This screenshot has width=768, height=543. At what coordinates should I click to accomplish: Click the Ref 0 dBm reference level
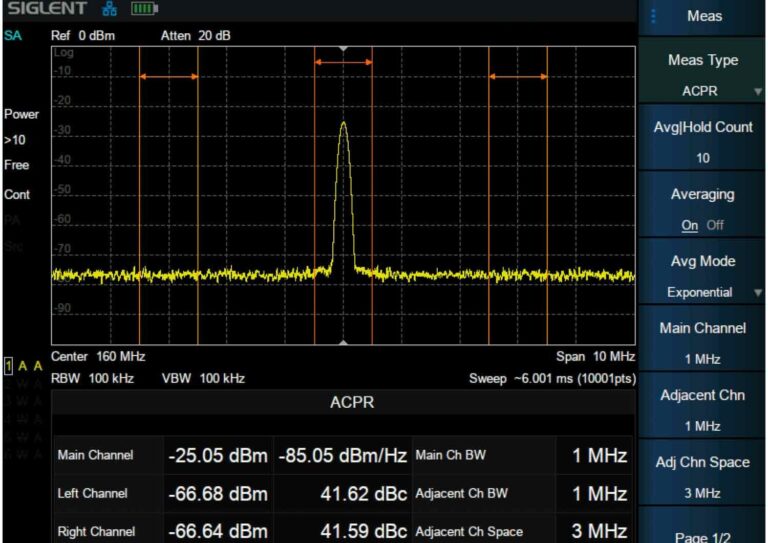coord(83,36)
